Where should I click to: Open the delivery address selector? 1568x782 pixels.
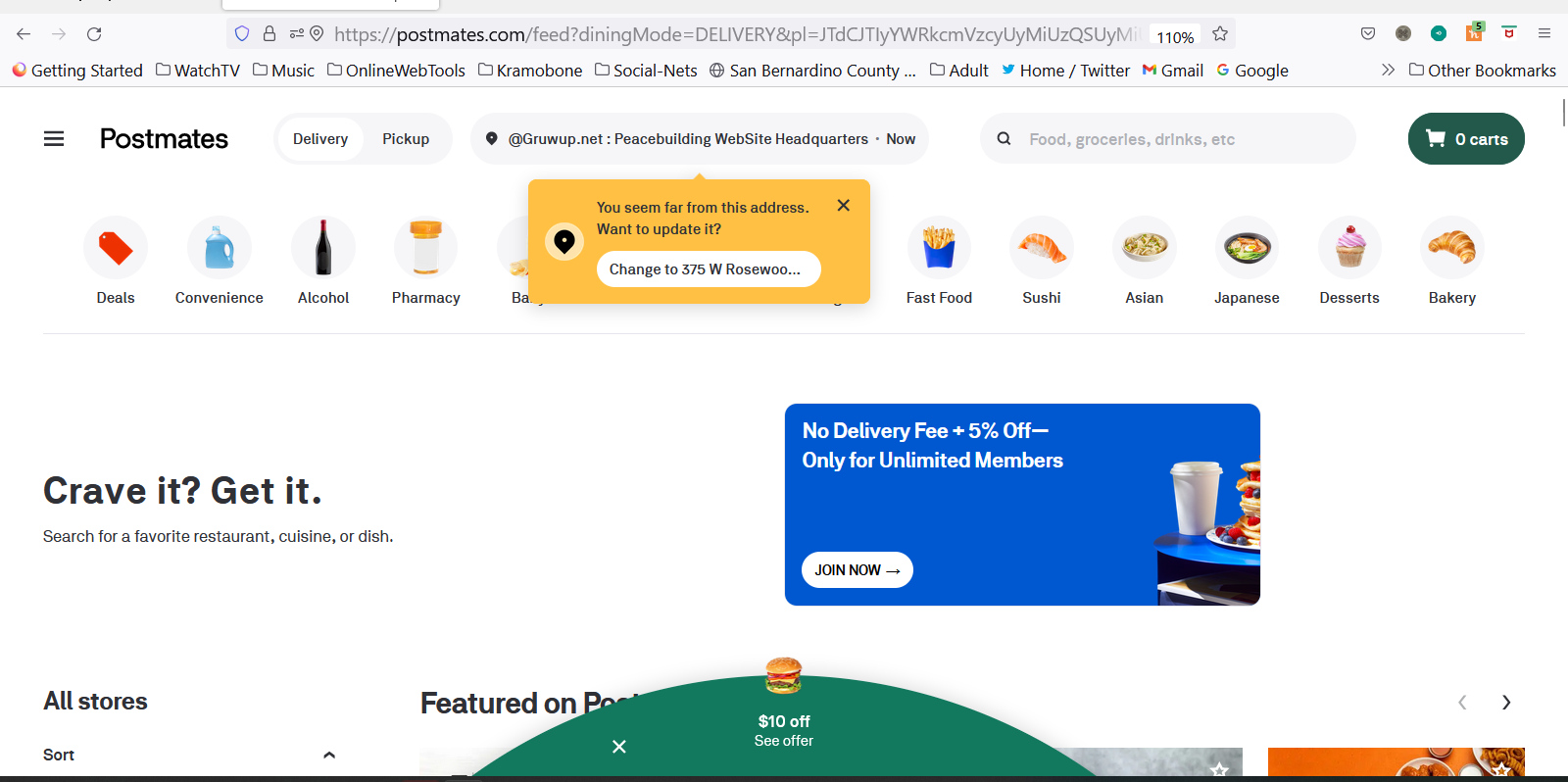coord(700,139)
